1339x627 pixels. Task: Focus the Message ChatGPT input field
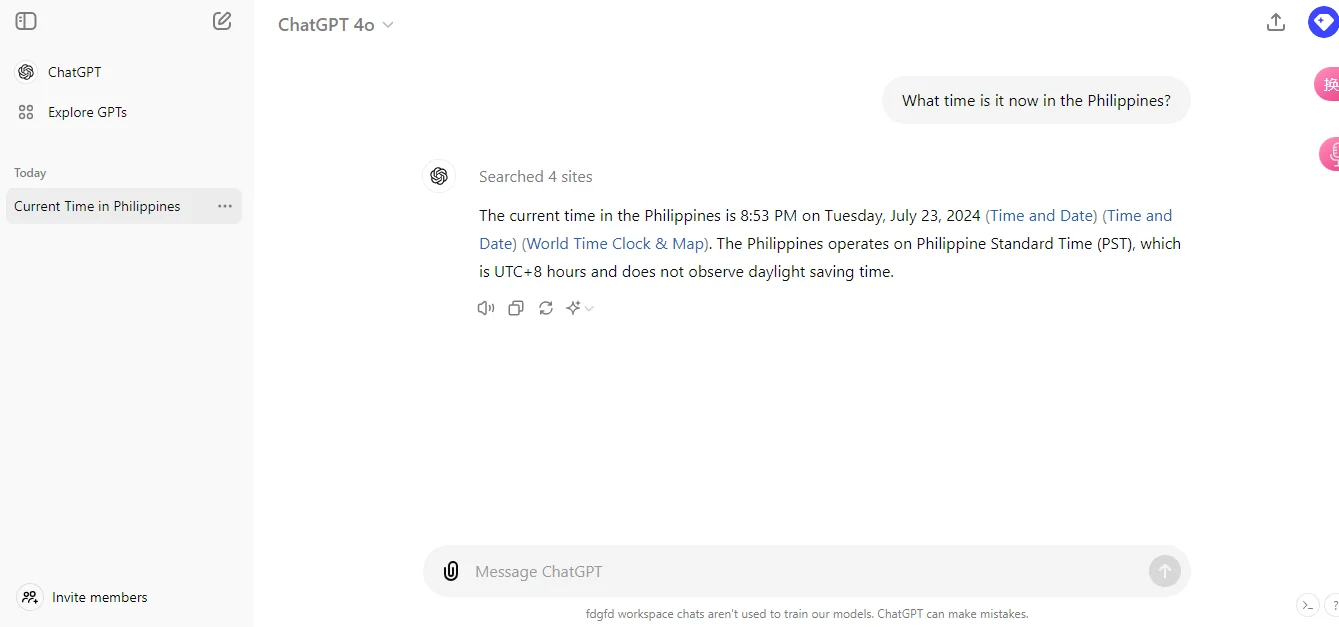pos(806,571)
